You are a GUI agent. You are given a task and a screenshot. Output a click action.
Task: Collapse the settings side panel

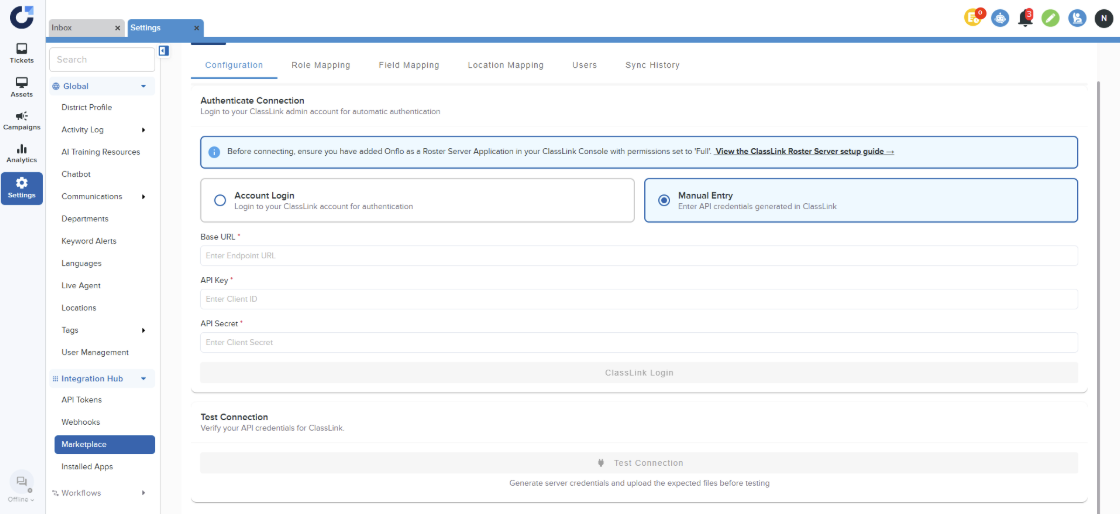(x=164, y=51)
